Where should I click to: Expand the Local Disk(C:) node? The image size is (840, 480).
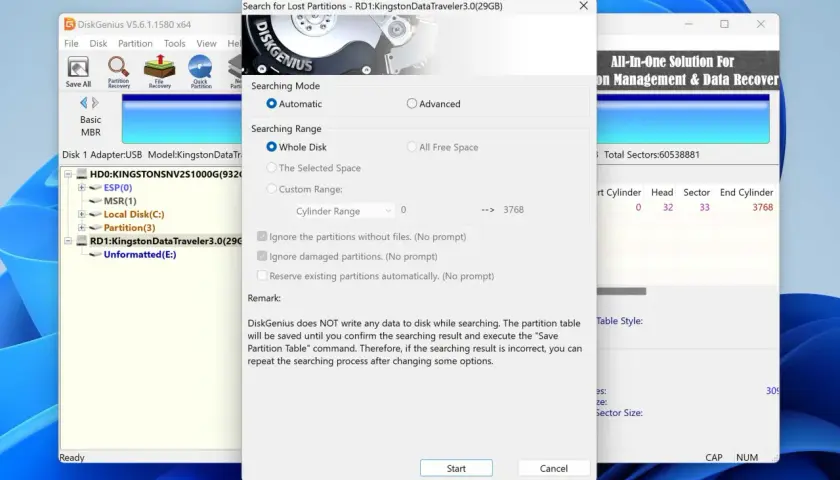[x=81, y=214]
